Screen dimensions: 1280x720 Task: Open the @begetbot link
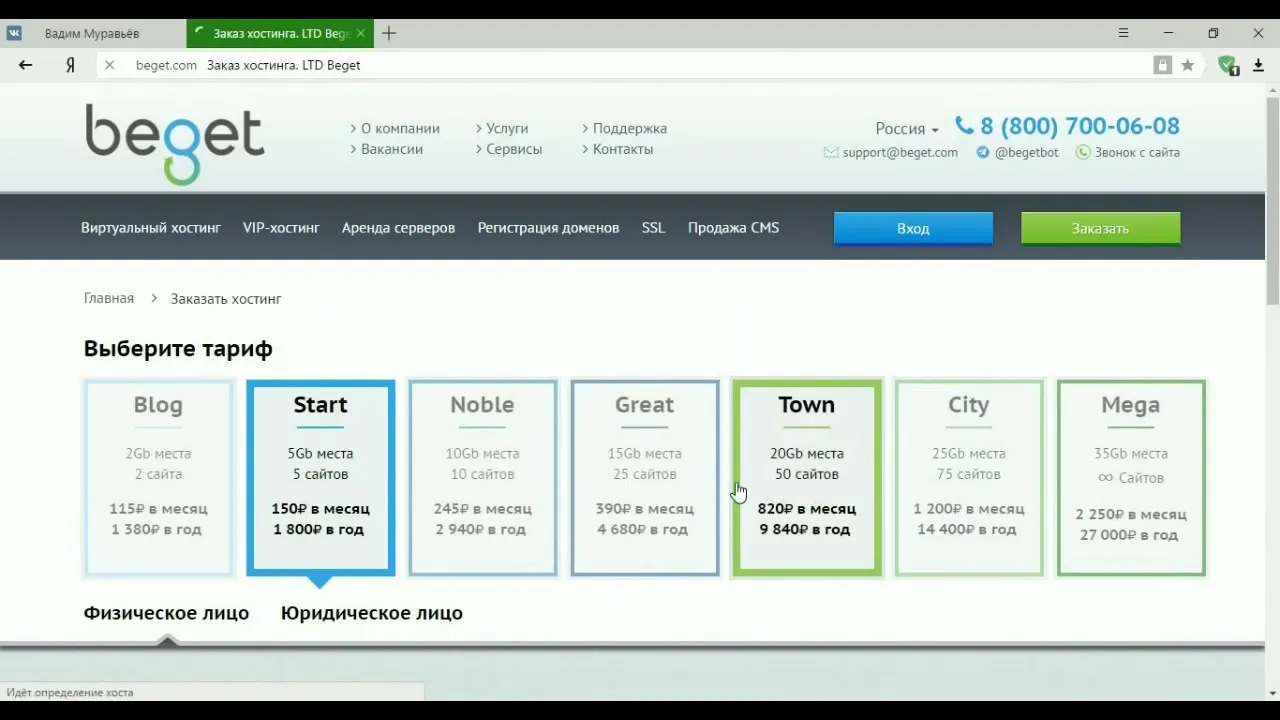(x=1026, y=153)
